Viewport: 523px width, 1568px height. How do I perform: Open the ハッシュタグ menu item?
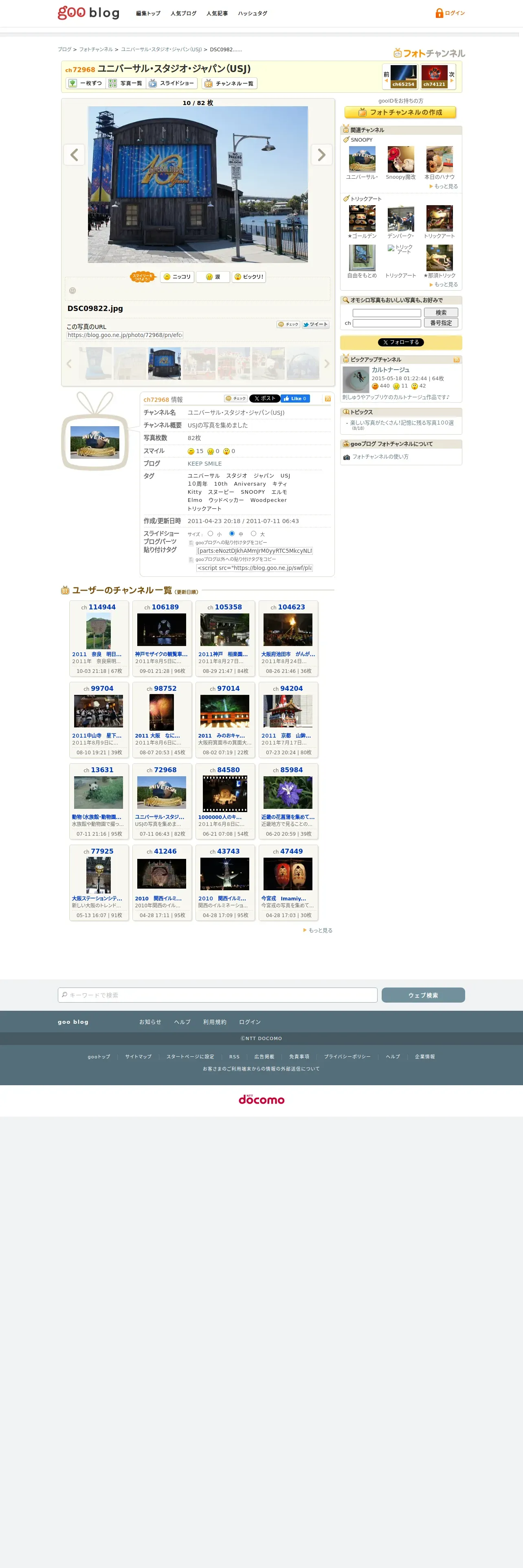252,13
